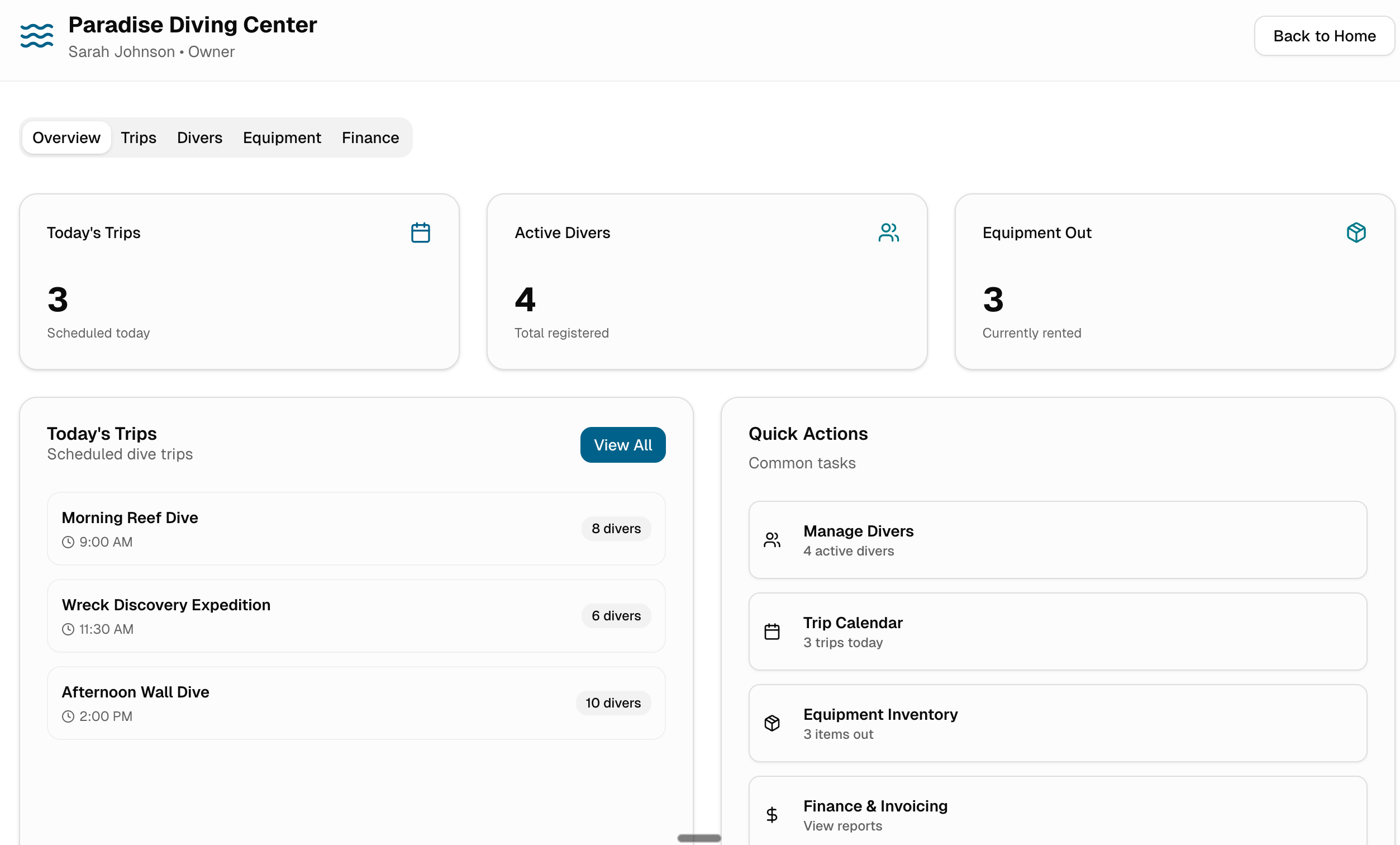Click the horizontal scrollbar at bottom
The width and height of the screenshot is (1400, 845).
pos(698,838)
